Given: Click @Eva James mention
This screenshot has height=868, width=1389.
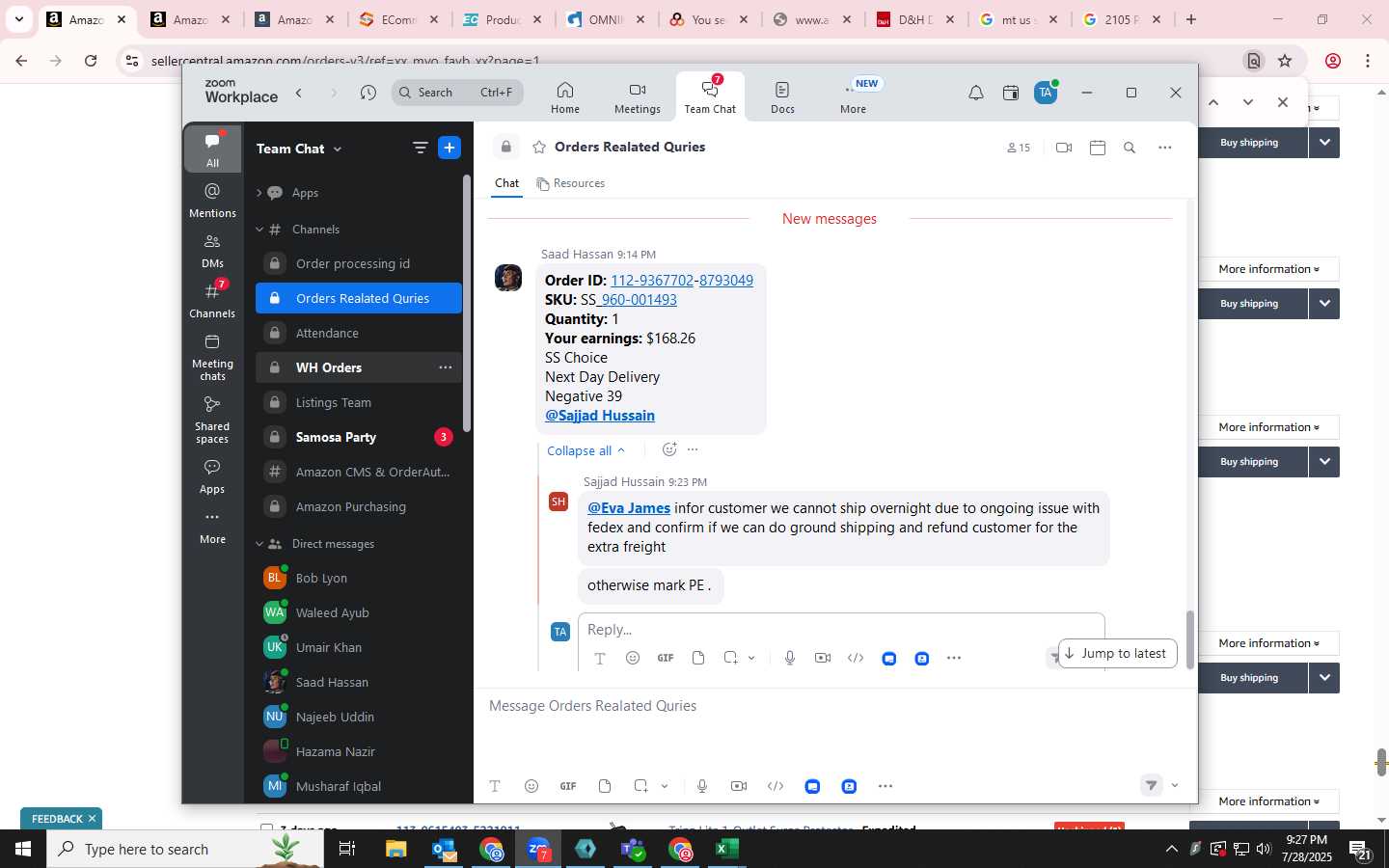Looking at the screenshot, I should [629, 508].
